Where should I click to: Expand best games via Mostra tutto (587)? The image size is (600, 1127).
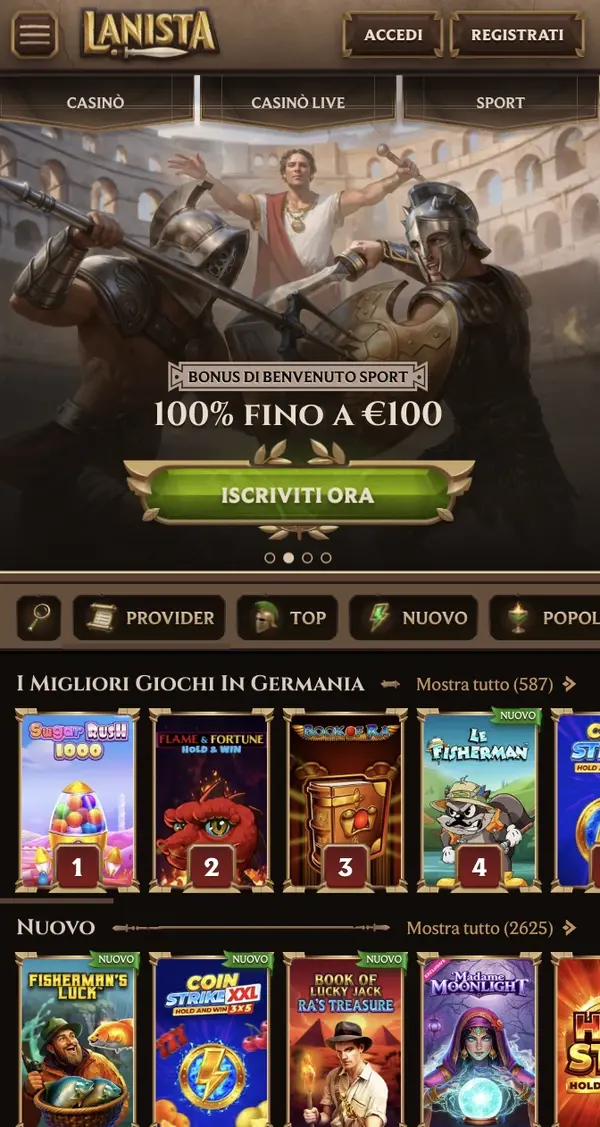click(484, 684)
